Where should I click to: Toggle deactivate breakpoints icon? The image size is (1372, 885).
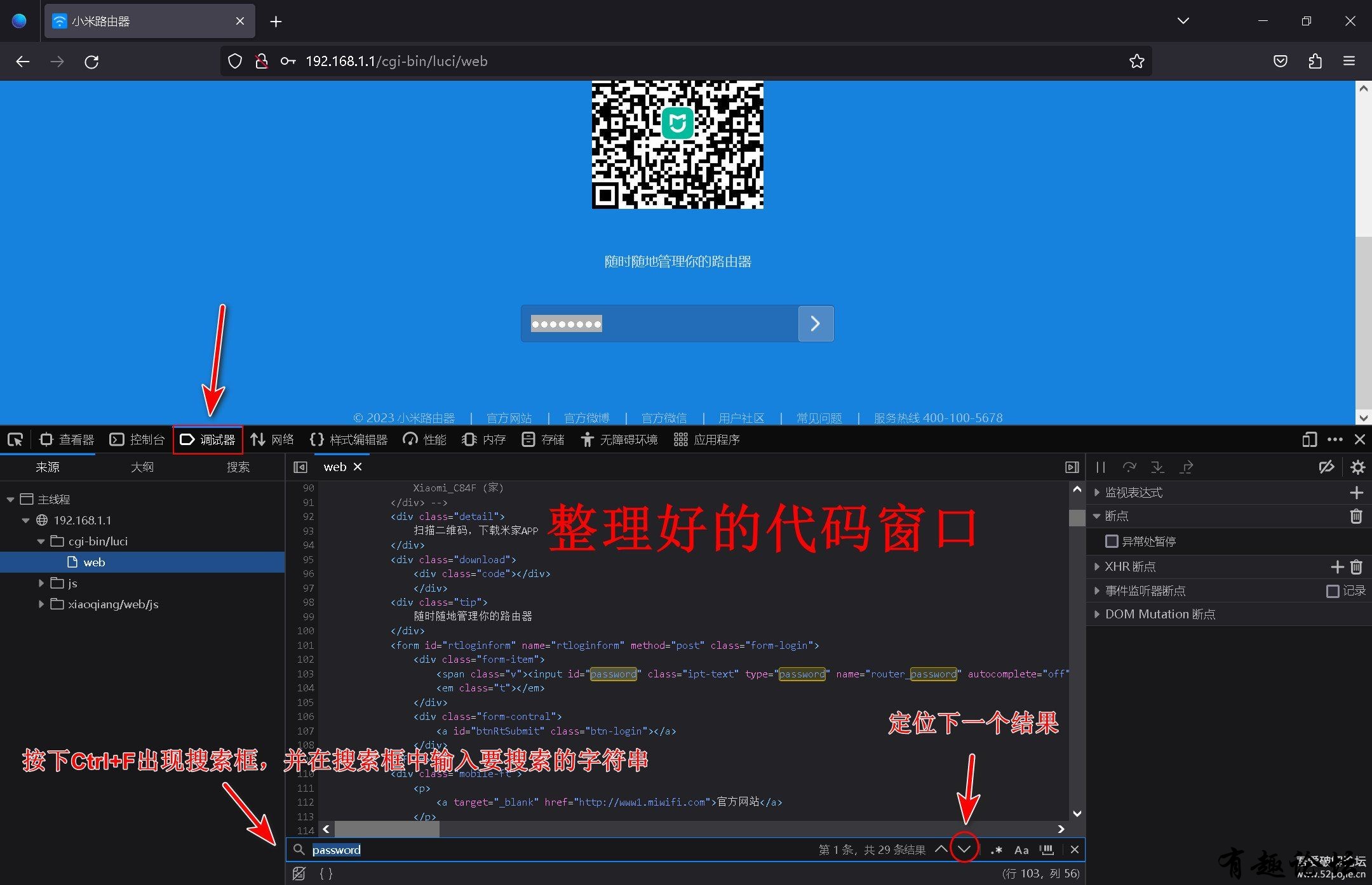1326,467
